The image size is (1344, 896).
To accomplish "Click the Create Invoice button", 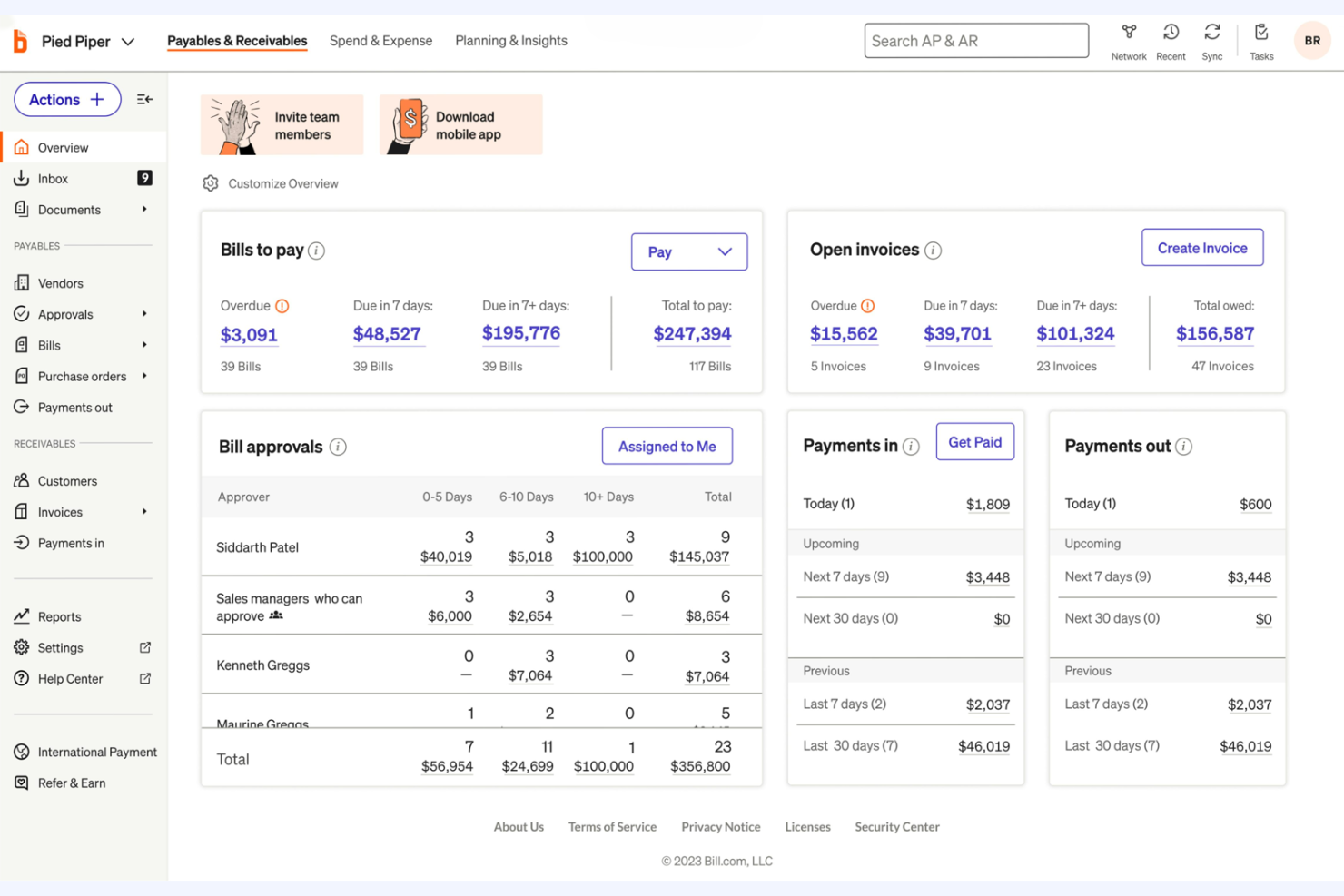I will (1202, 248).
